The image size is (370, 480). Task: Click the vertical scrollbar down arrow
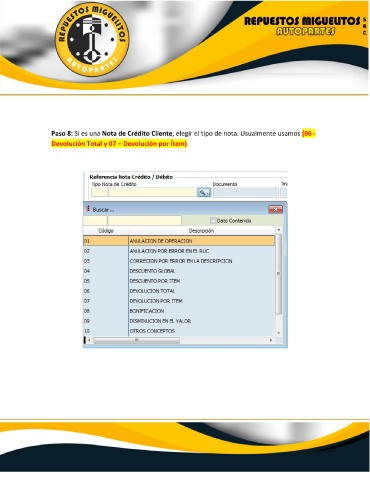coord(279,333)
